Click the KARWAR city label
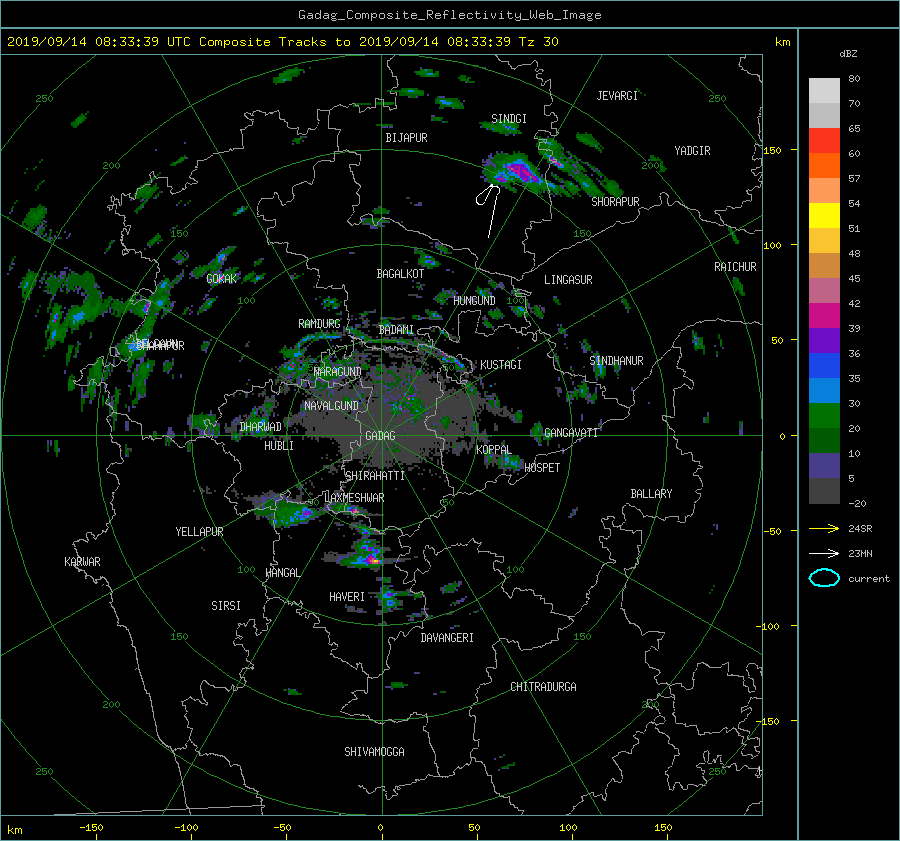 coord(82,561)
